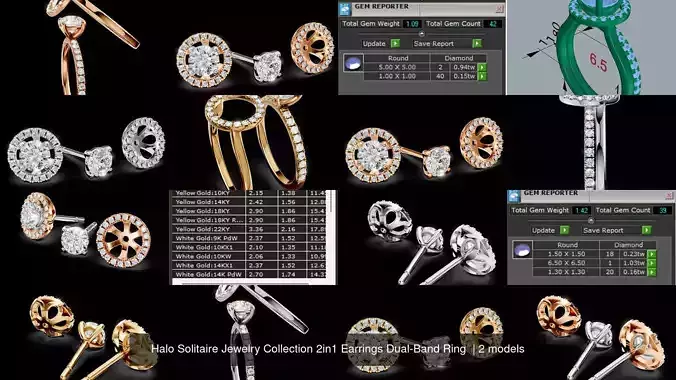Select the 'White Gold:14KX1' row
This screenshot has width=676, height=380.
tap(250, 265)
